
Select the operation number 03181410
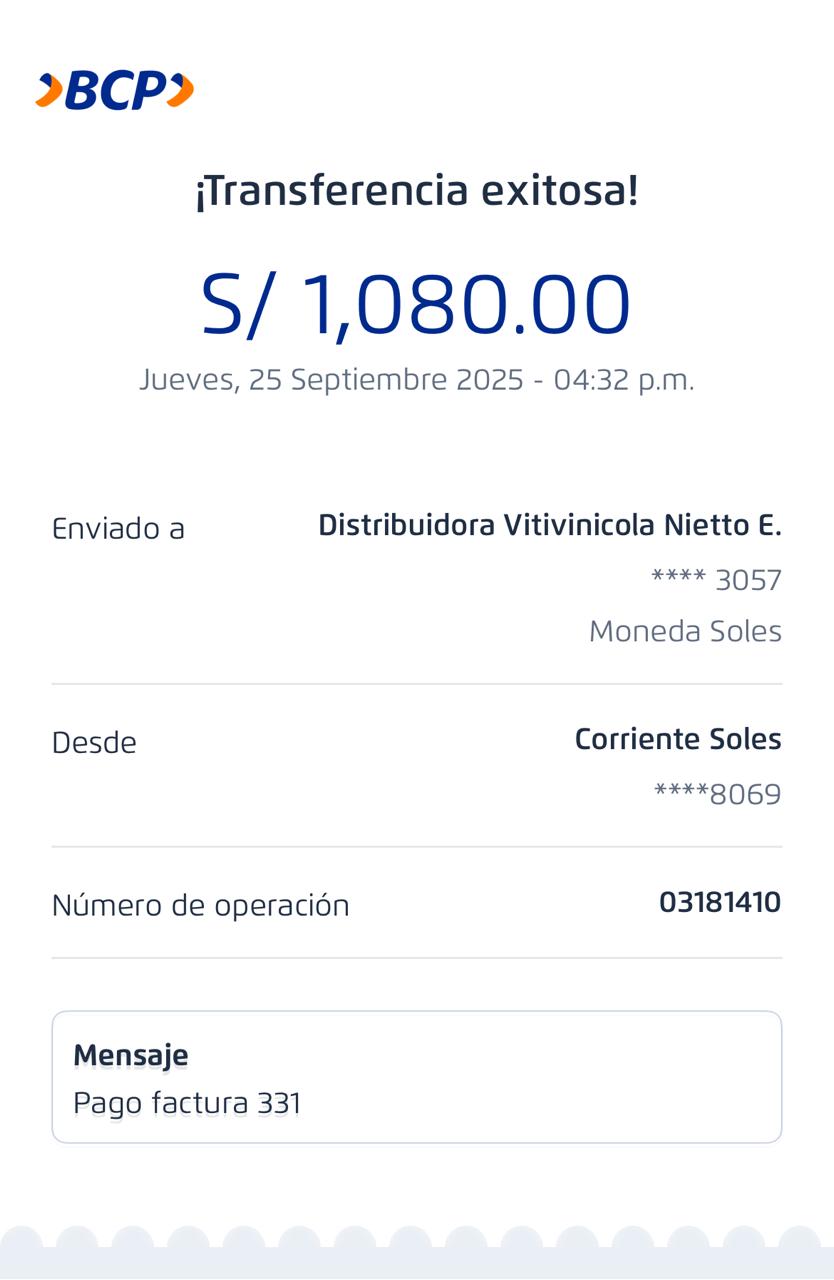click(719, 902)
